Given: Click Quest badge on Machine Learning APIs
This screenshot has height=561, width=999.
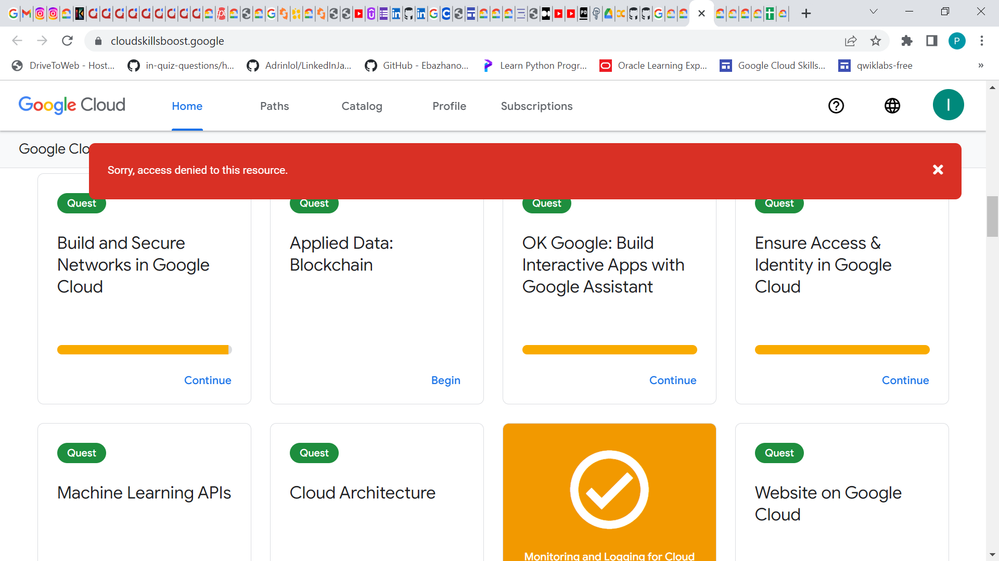Looking at the screenshot, I should [82, 453].
